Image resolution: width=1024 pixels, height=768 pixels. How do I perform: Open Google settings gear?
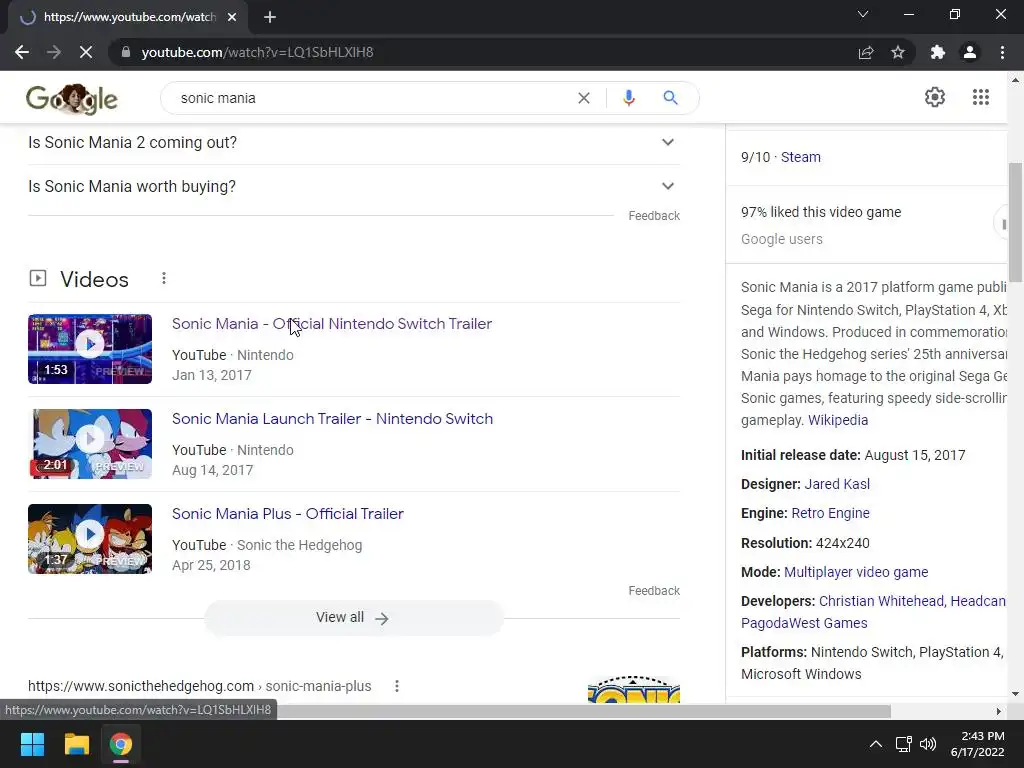tap(935, 97)
